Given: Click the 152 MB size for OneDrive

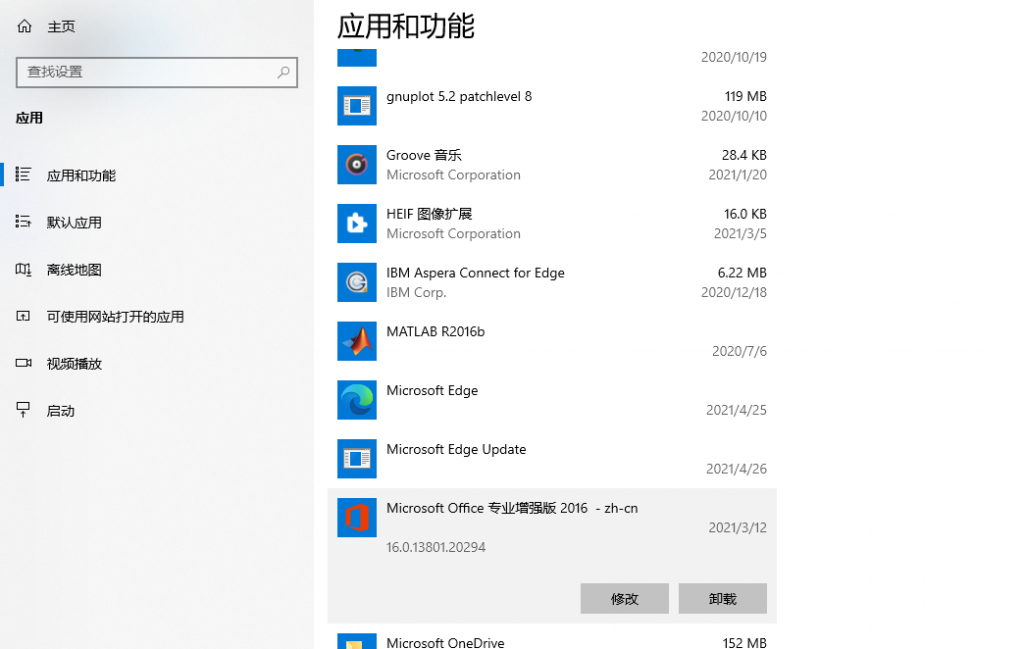Looking at the screenshot, I should click(744, 642).
